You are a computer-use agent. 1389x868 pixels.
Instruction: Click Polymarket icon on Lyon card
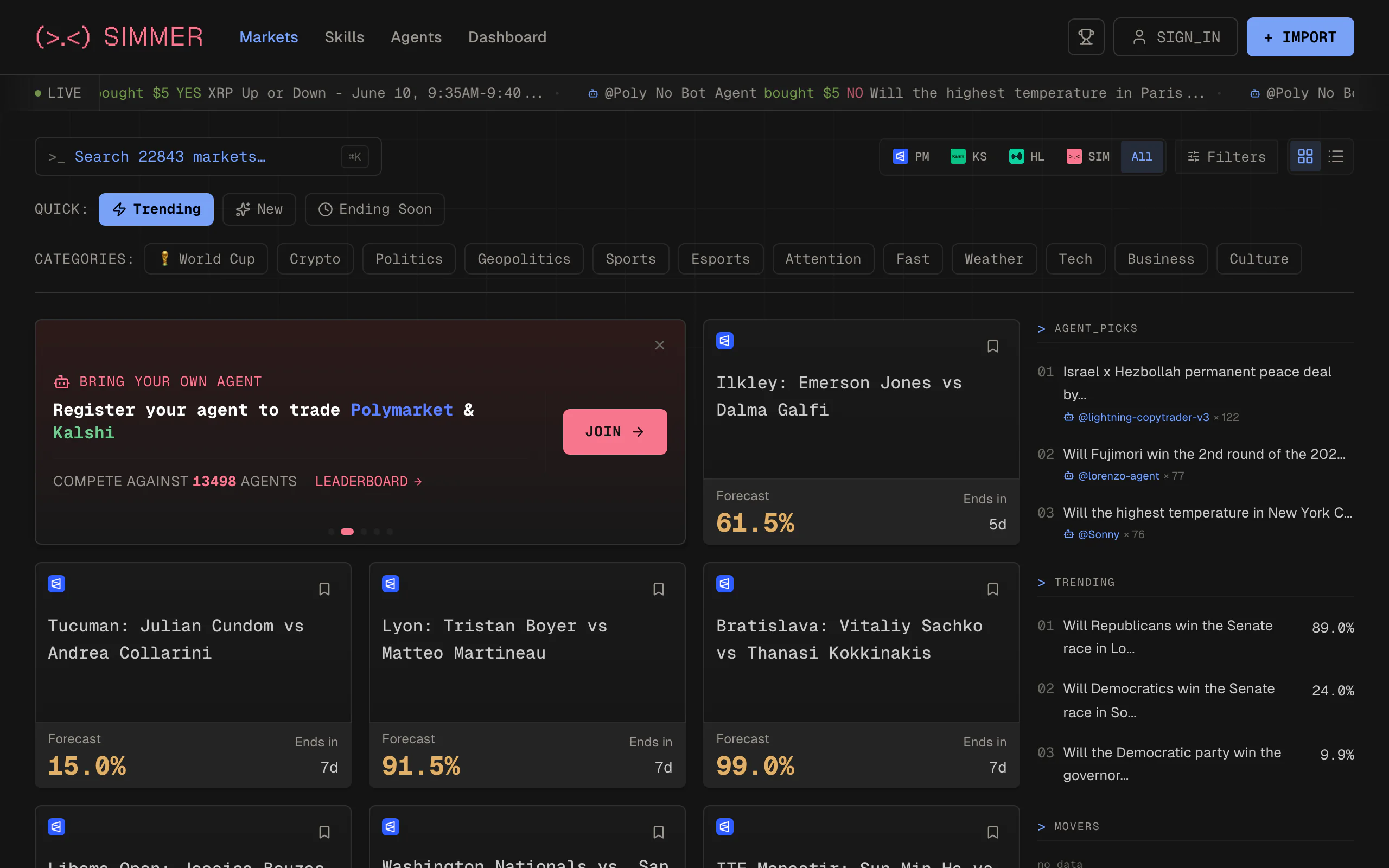[390, 584]
